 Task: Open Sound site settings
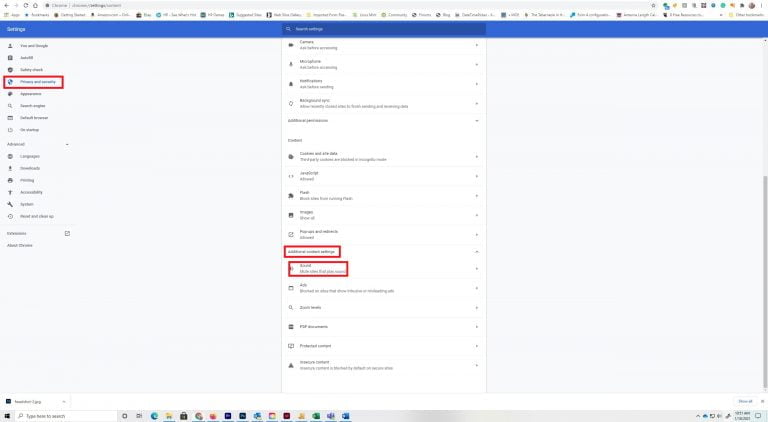(384, 269)
